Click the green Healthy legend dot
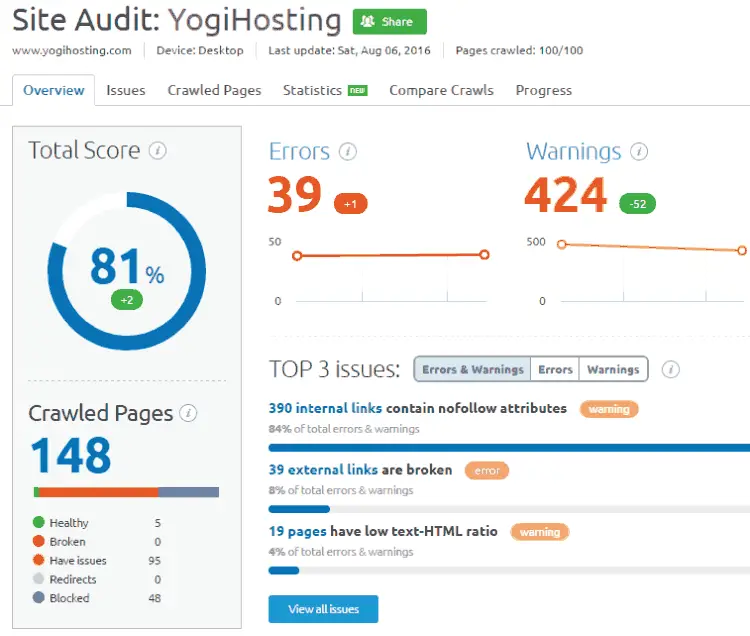The height and width of the screenshot is (636, 750). click(x=39, y=522)
